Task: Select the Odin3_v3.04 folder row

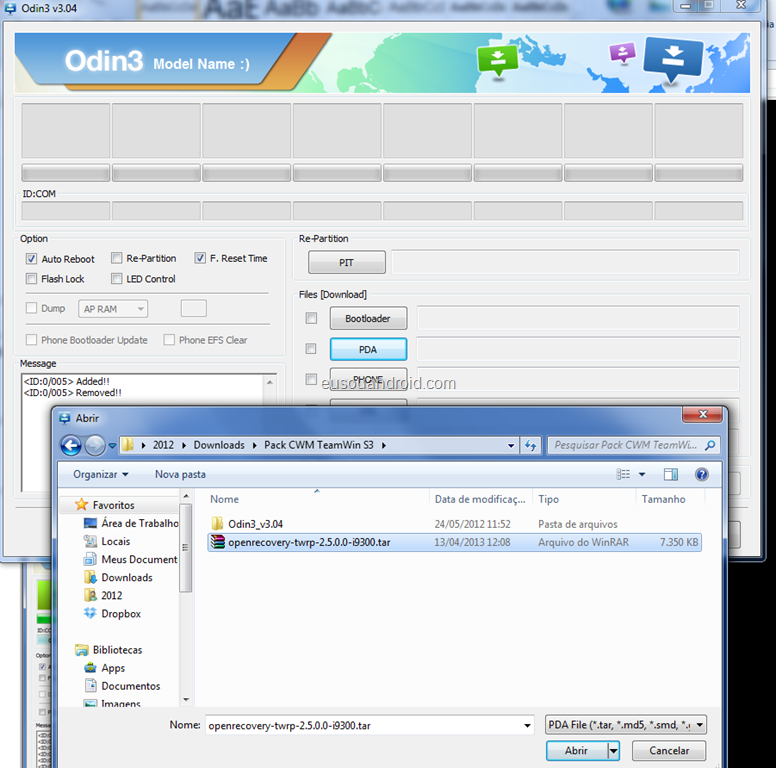Action: pos(454,524)
